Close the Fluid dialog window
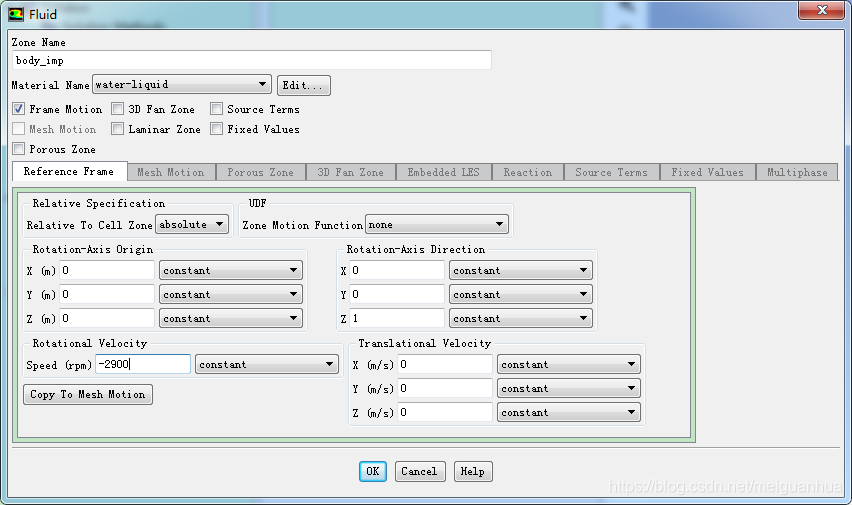The image size is (852, 505). [822, 10]
